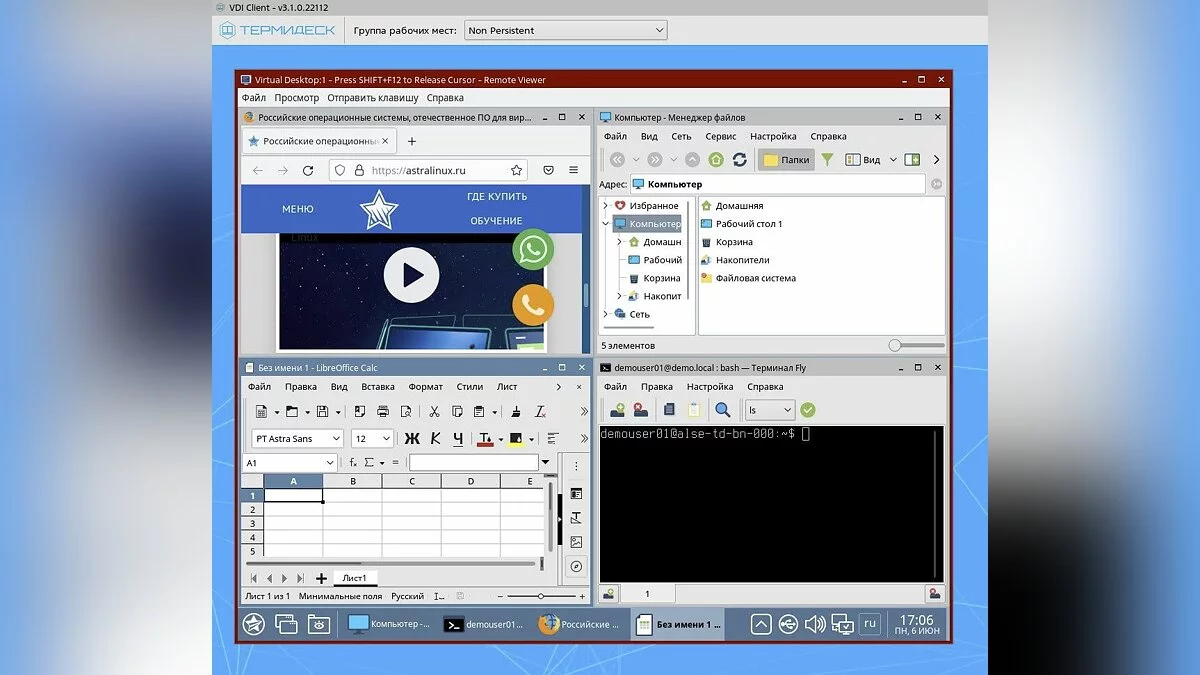Open the PT Astra Sans font dropdown

[x=336, y=439]
